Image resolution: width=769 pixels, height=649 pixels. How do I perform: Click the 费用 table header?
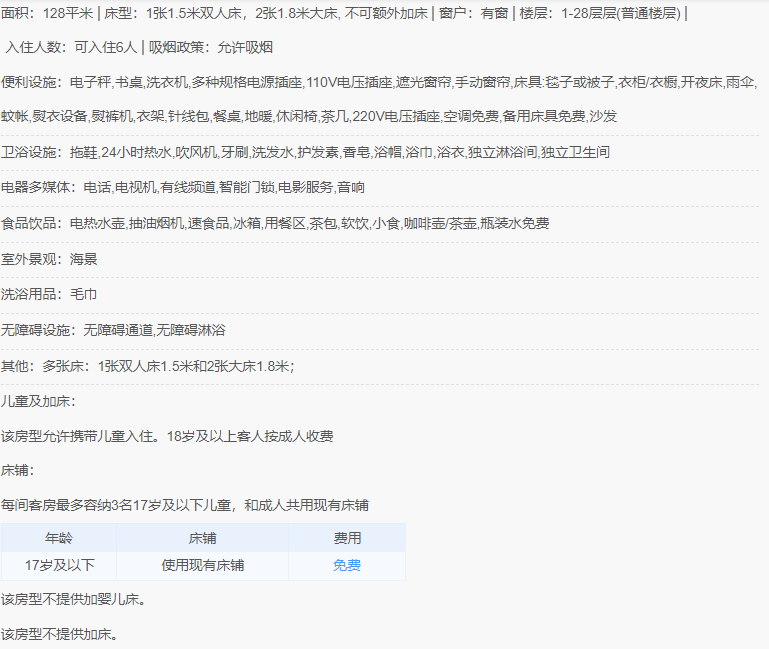tap(347, 538)
